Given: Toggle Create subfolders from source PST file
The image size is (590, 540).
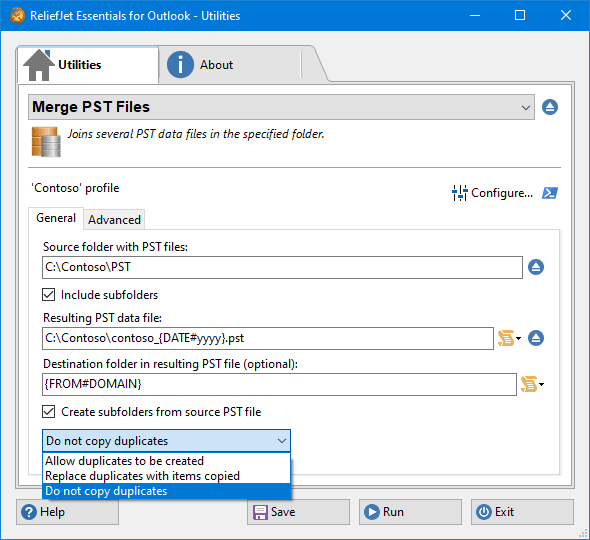Looking at the screenshot, I should pos(49,412).
